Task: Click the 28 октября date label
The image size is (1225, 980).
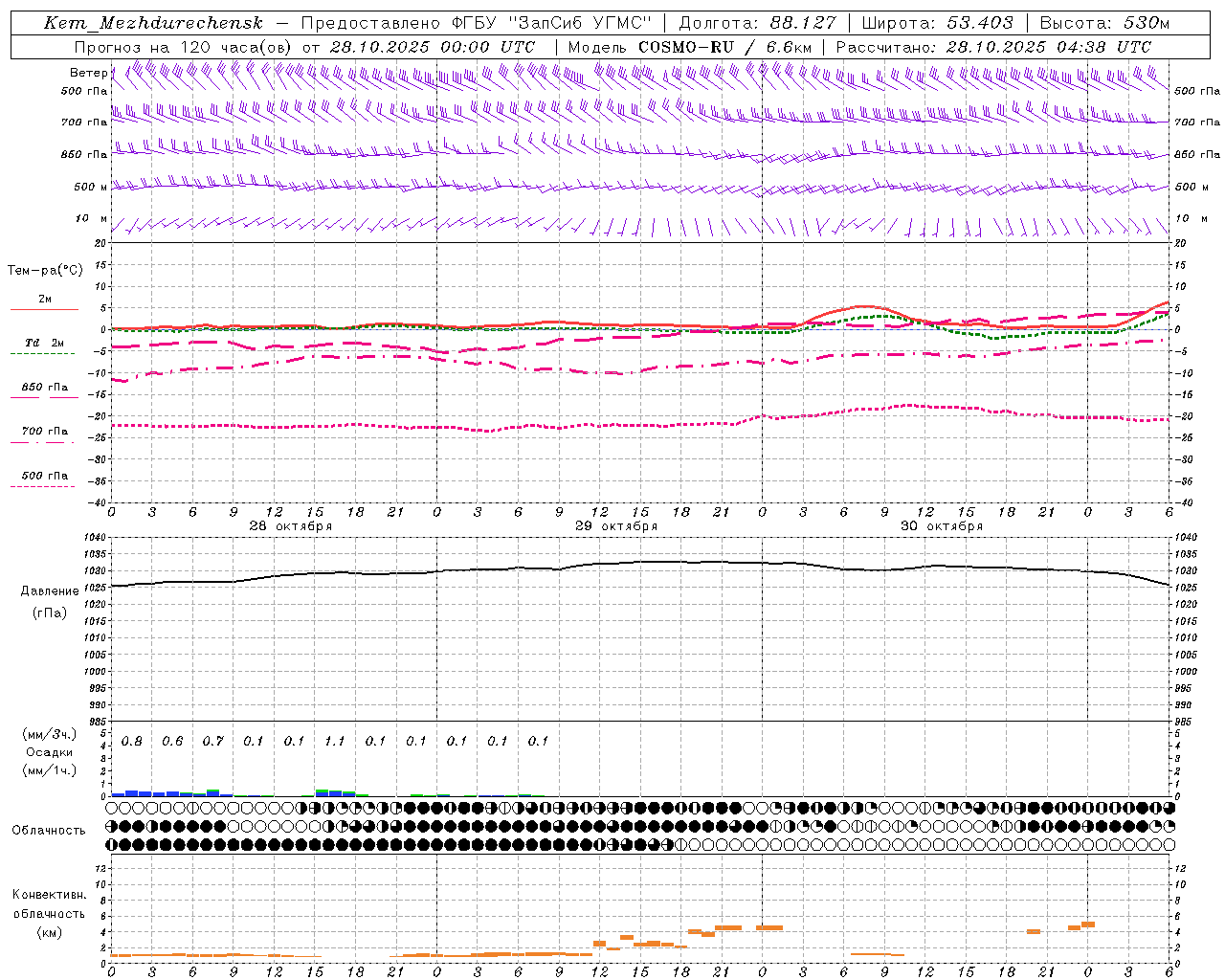Action: tap(291, 526)
